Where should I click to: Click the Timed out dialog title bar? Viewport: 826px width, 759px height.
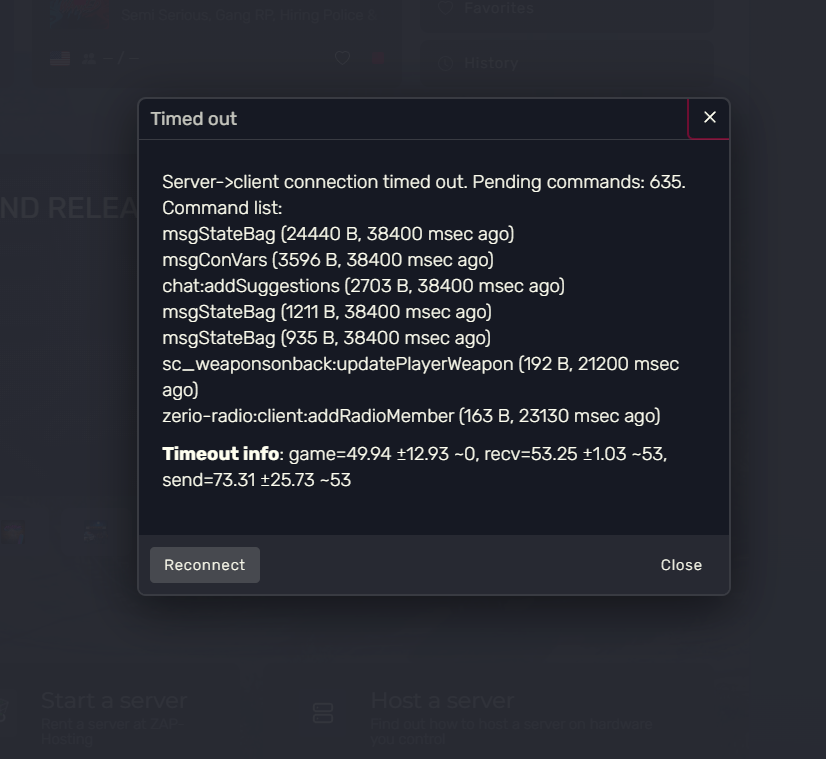click(x=193, y=118)
